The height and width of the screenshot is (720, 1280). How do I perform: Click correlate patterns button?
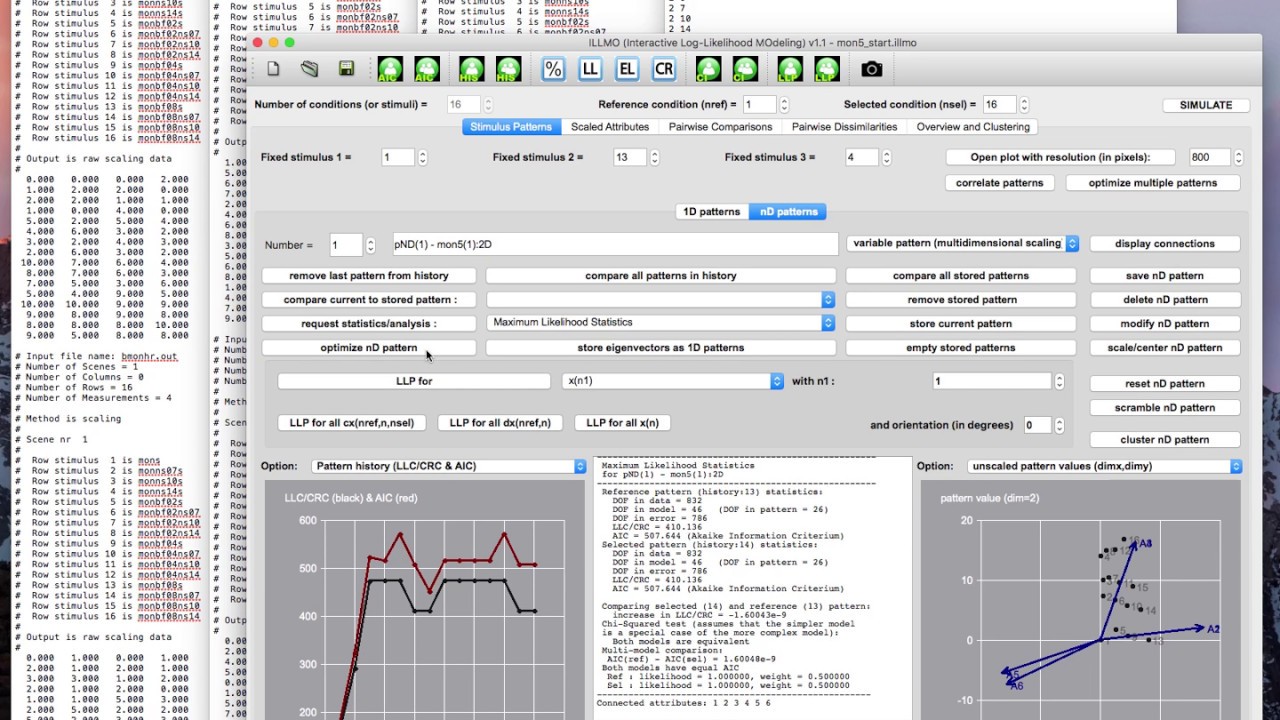click(999, 183)
